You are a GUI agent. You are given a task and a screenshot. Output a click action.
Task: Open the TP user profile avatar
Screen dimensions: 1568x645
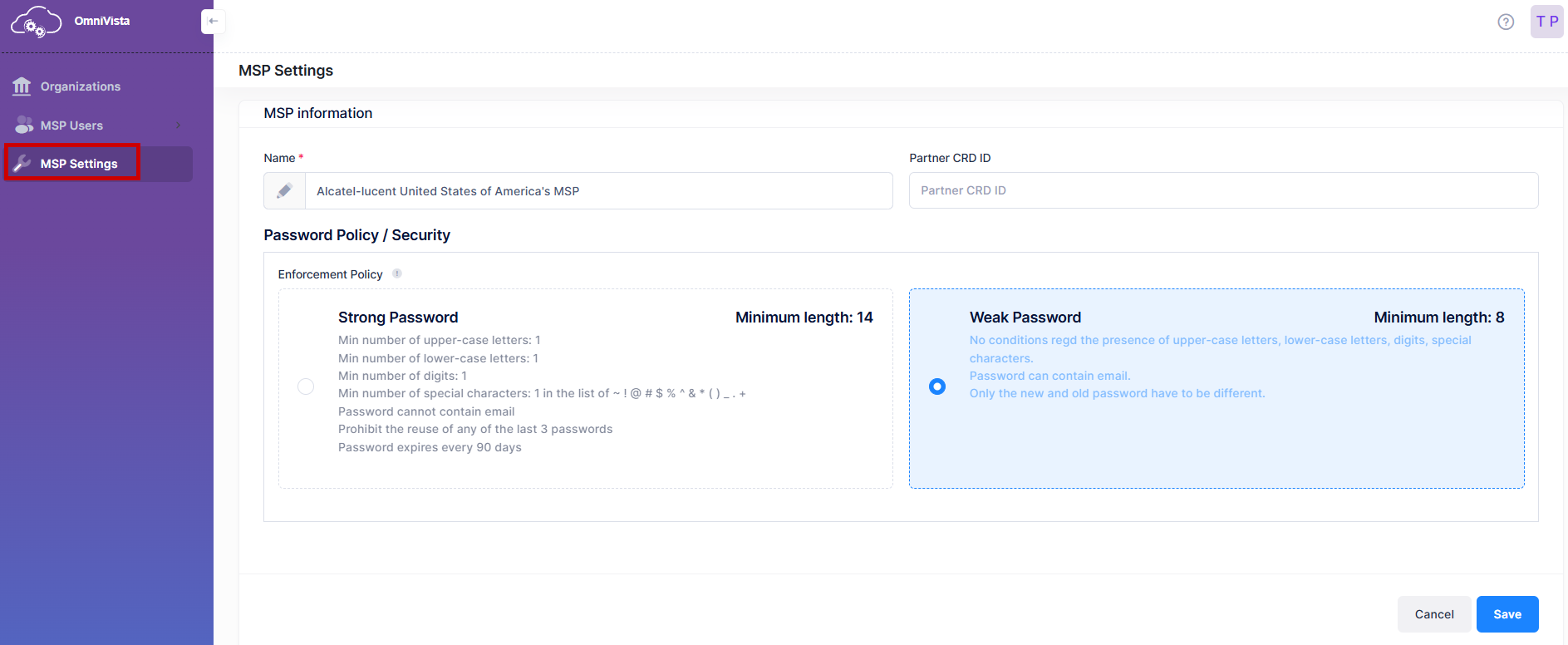point(1546,22)
